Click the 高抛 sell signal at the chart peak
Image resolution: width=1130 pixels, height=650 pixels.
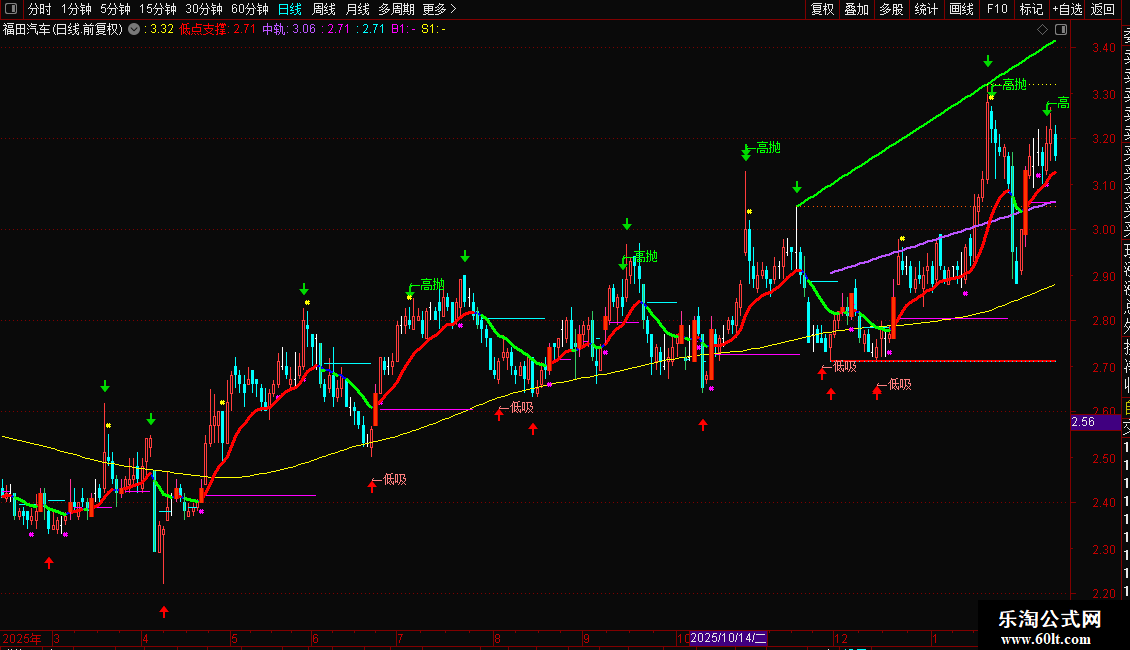(1013, 85)
